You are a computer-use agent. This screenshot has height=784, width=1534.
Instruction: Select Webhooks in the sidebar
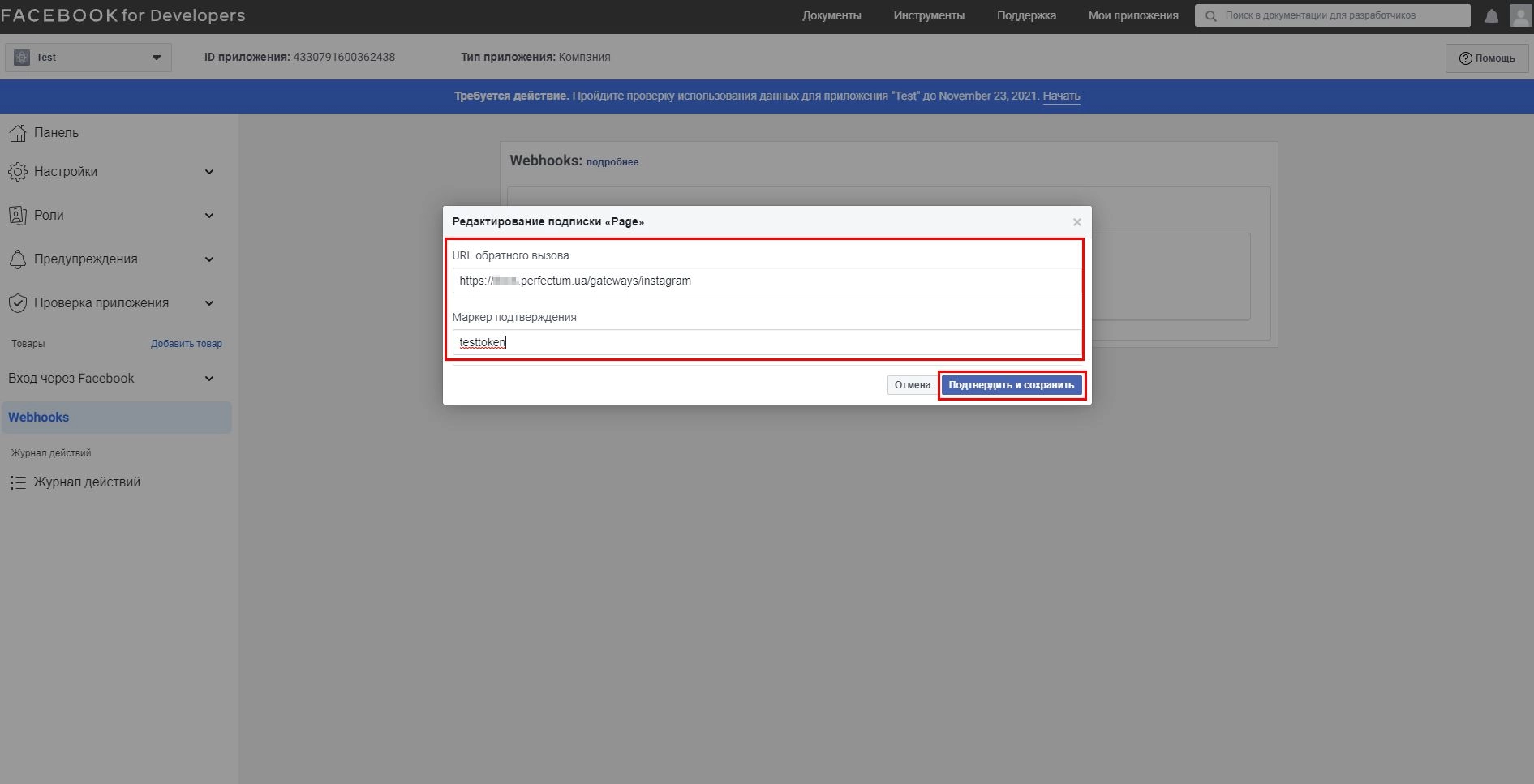pos(117,418)
